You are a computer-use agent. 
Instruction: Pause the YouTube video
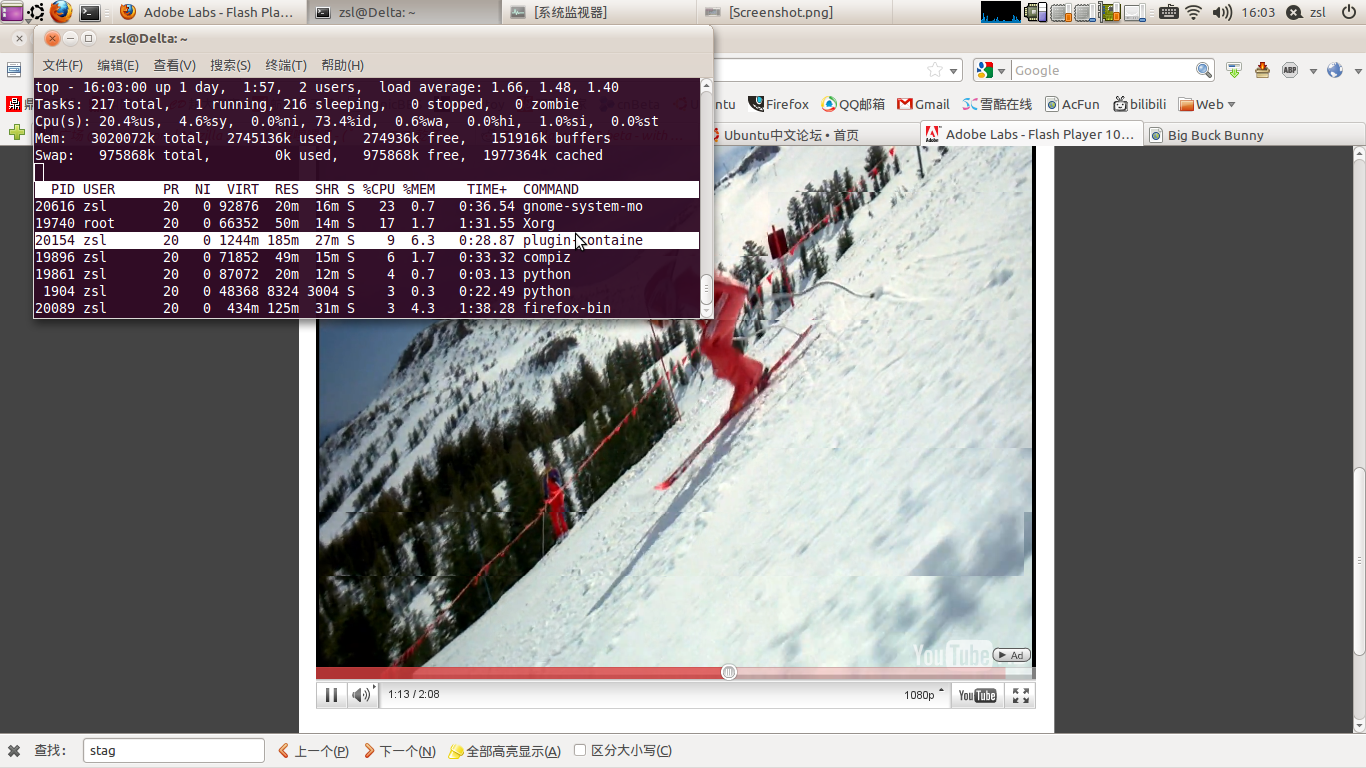331,695
